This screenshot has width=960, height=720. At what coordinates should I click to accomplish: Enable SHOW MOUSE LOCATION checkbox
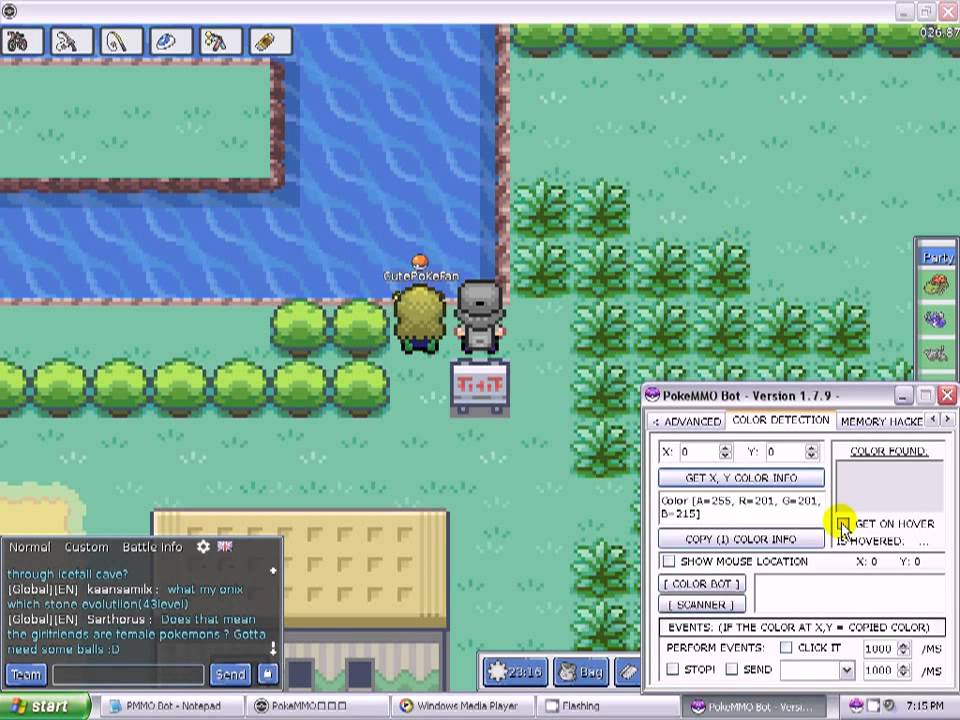pos(669,561)
